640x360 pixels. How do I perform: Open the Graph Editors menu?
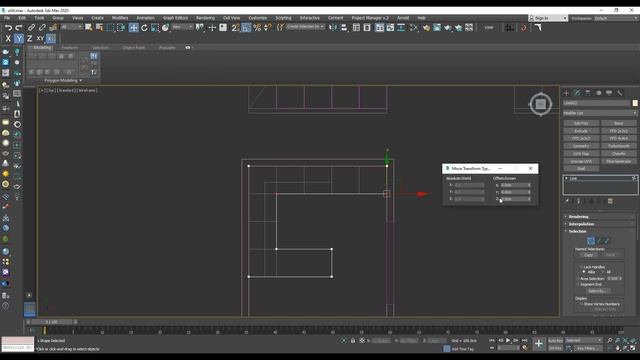[x=175, y=18]
